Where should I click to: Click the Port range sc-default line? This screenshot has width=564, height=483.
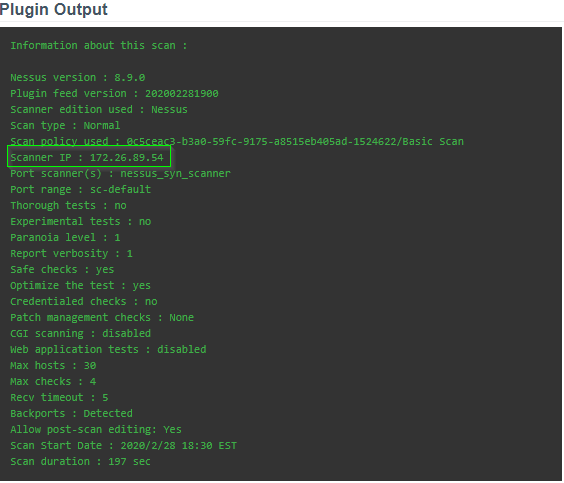[x=81, y=190]
